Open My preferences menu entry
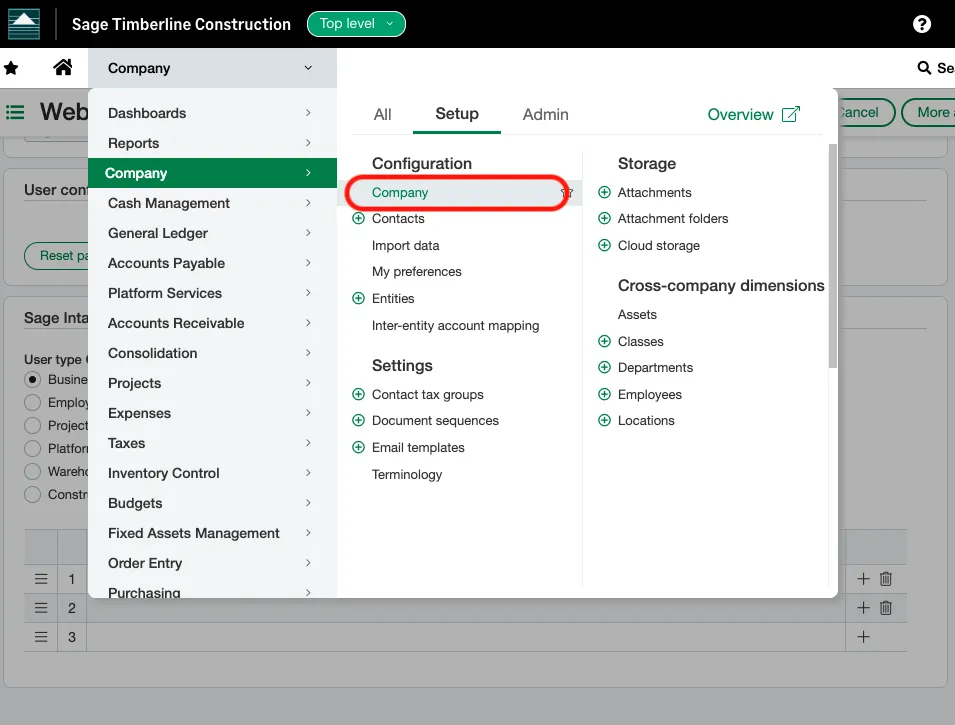 (417, 271)
